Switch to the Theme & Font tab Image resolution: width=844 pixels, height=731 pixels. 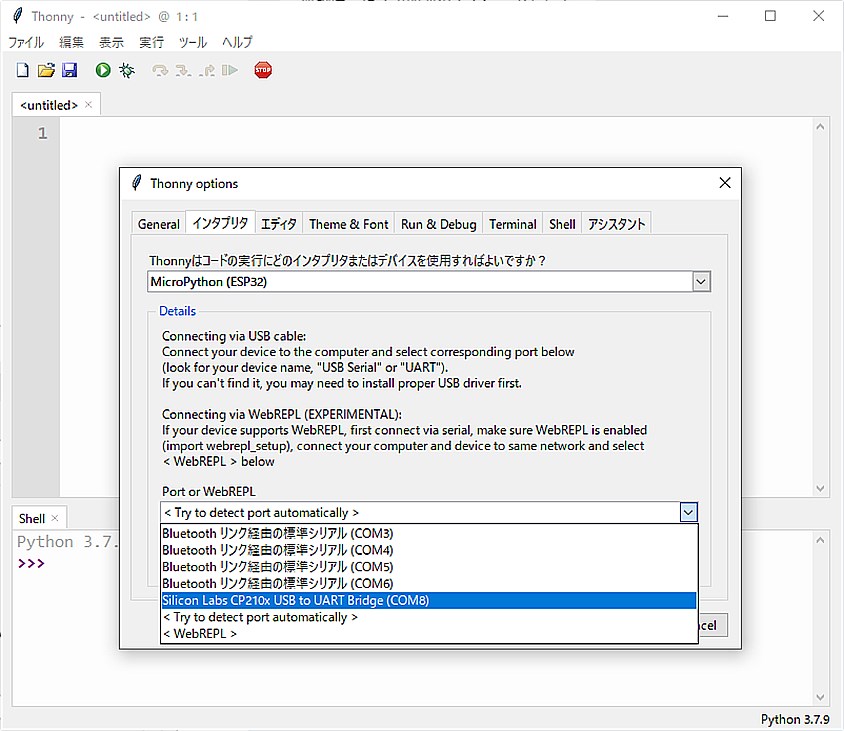[x=348, y=223]
